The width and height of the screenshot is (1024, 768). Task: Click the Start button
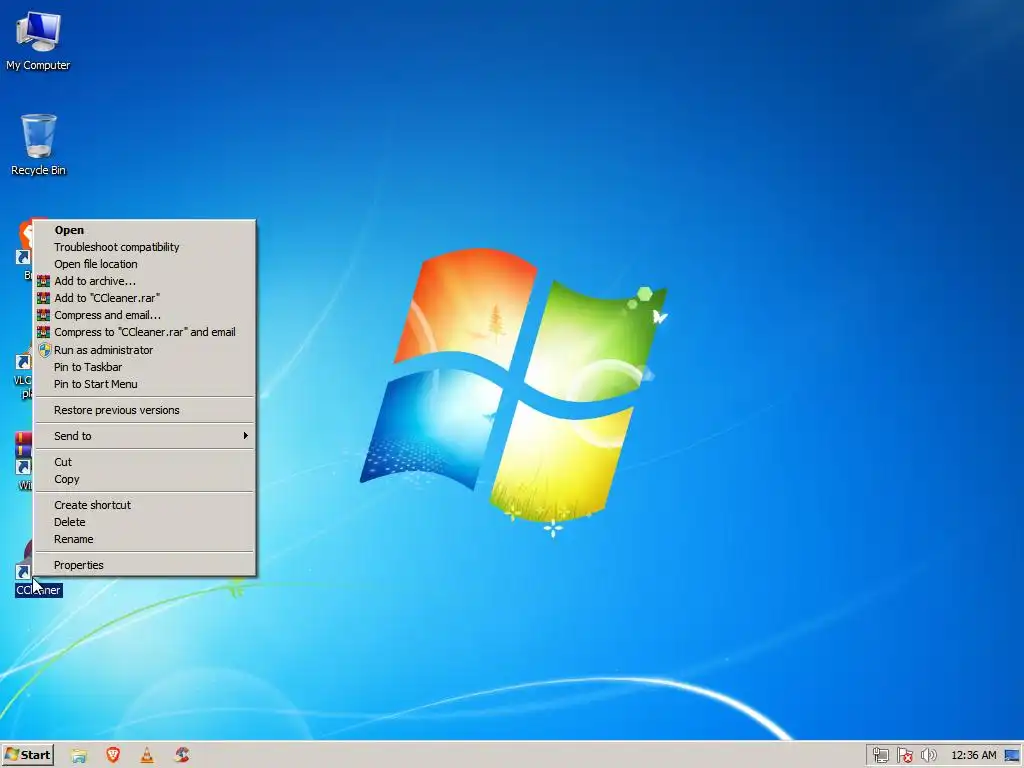click(x=27, y=755)
